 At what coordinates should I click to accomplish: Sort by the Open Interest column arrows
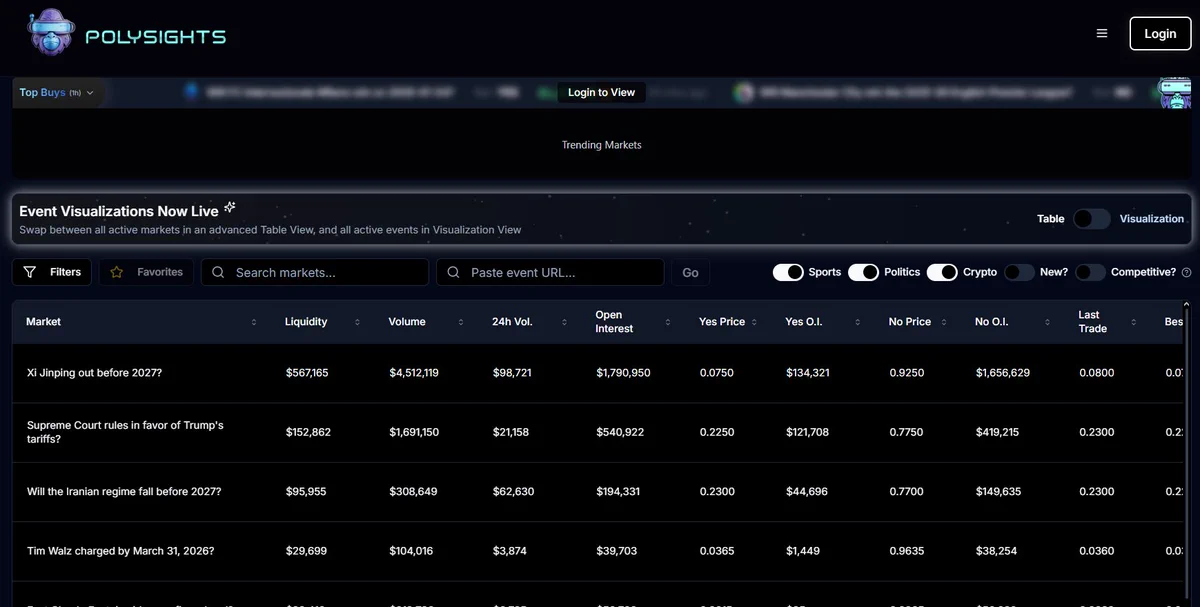tap(668, 322)
